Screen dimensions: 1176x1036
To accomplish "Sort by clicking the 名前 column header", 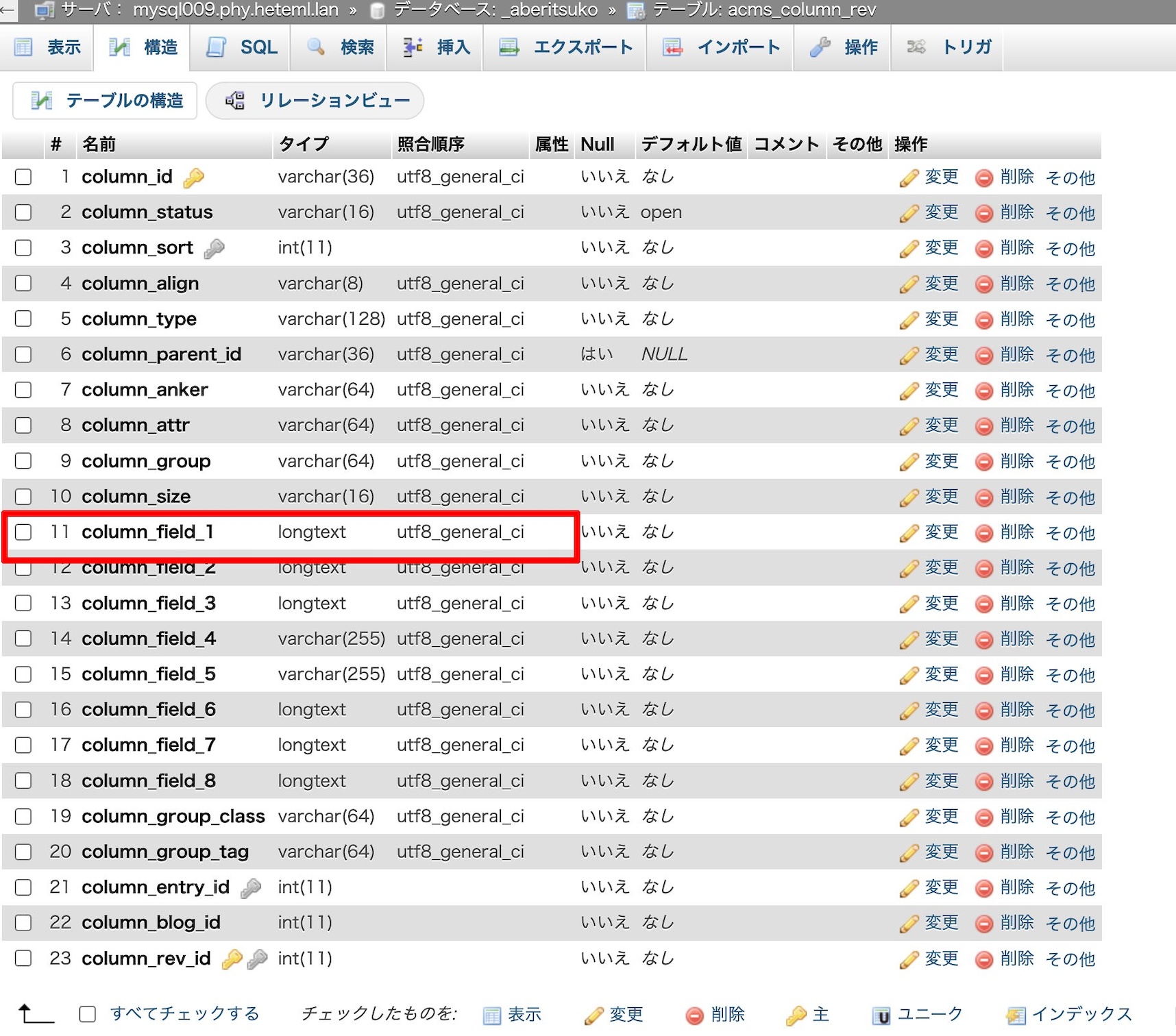I will tap(99, 145).
